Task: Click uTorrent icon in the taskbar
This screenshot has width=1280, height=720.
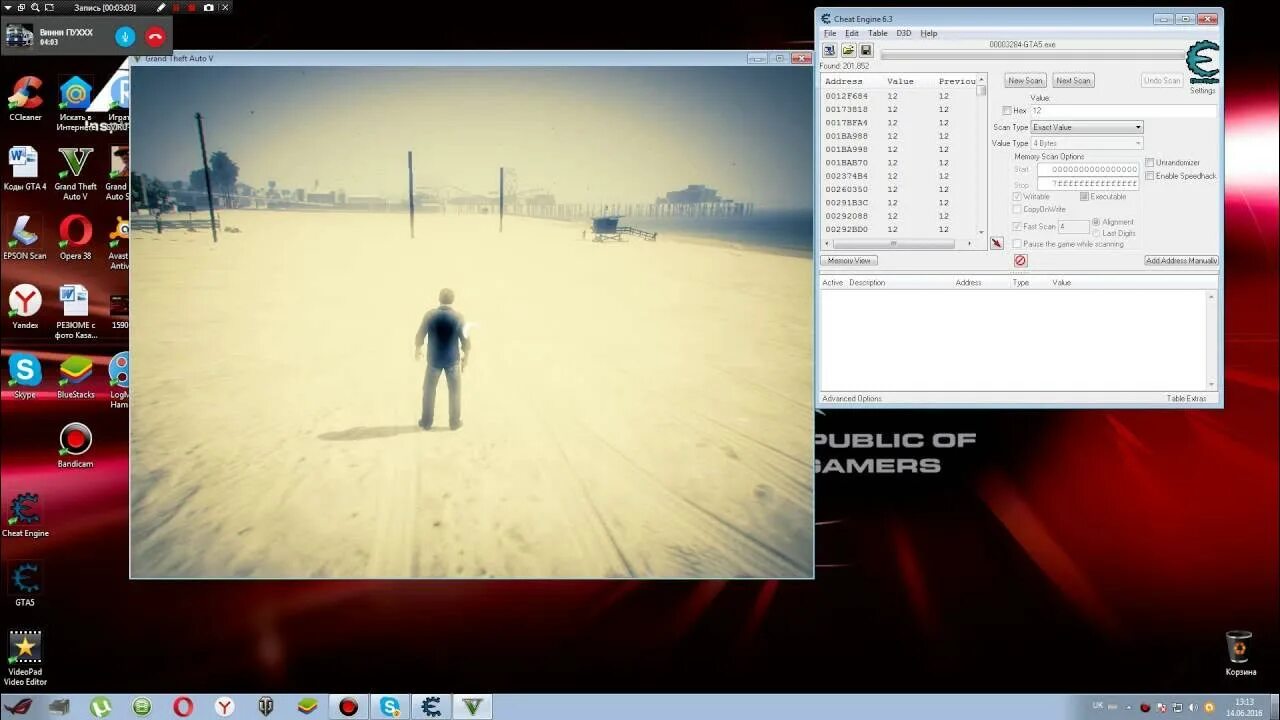Action: coord(101,707)
